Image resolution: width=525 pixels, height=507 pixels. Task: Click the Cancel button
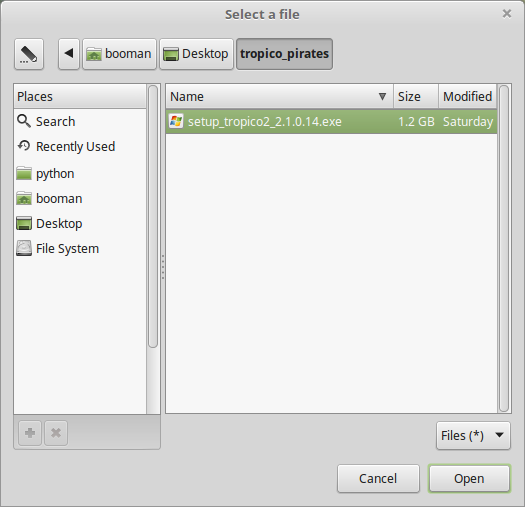tap(378, 478)
